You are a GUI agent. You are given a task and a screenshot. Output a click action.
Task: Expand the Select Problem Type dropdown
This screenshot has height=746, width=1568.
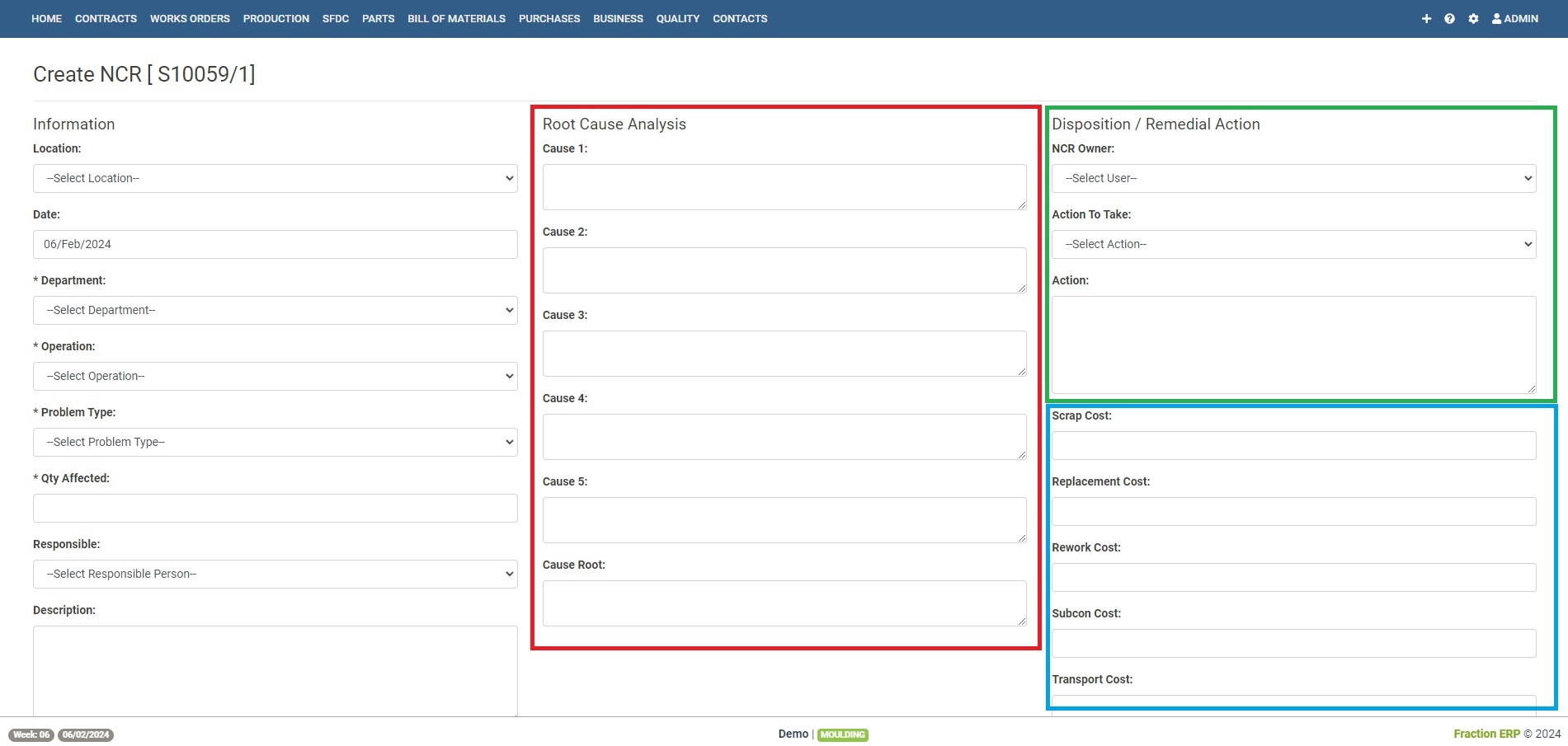tap(275, 443)
